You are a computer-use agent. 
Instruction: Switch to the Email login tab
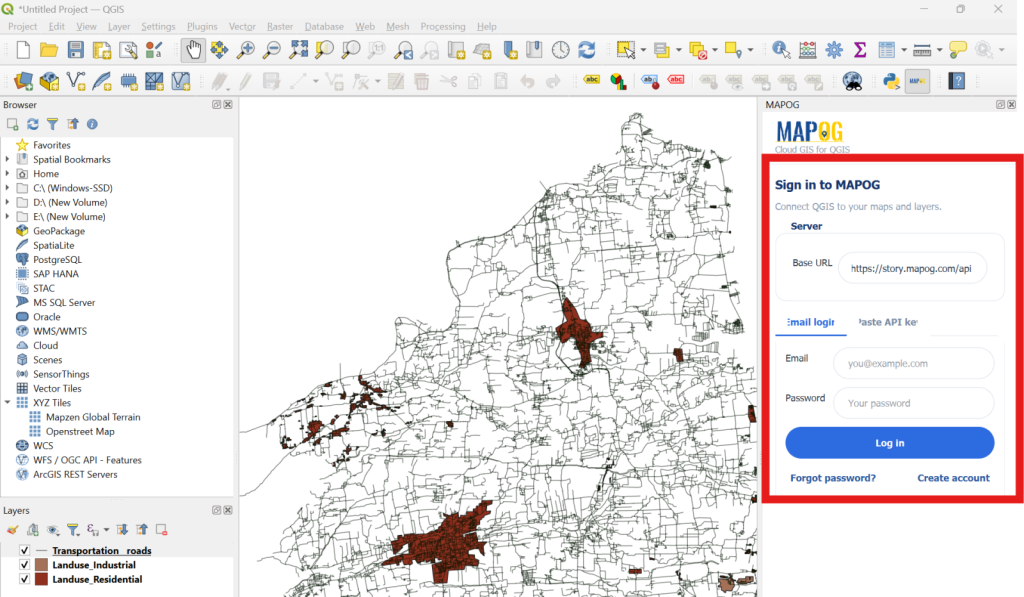[810, 322]
